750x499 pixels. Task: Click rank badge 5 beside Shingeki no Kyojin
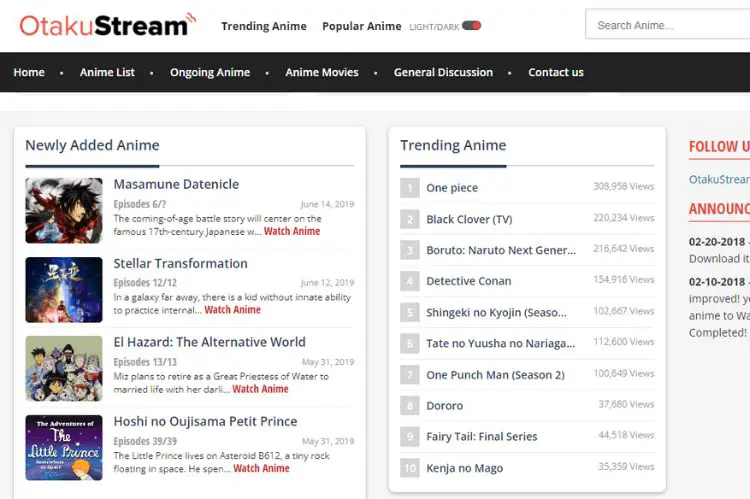click(410, 312)
